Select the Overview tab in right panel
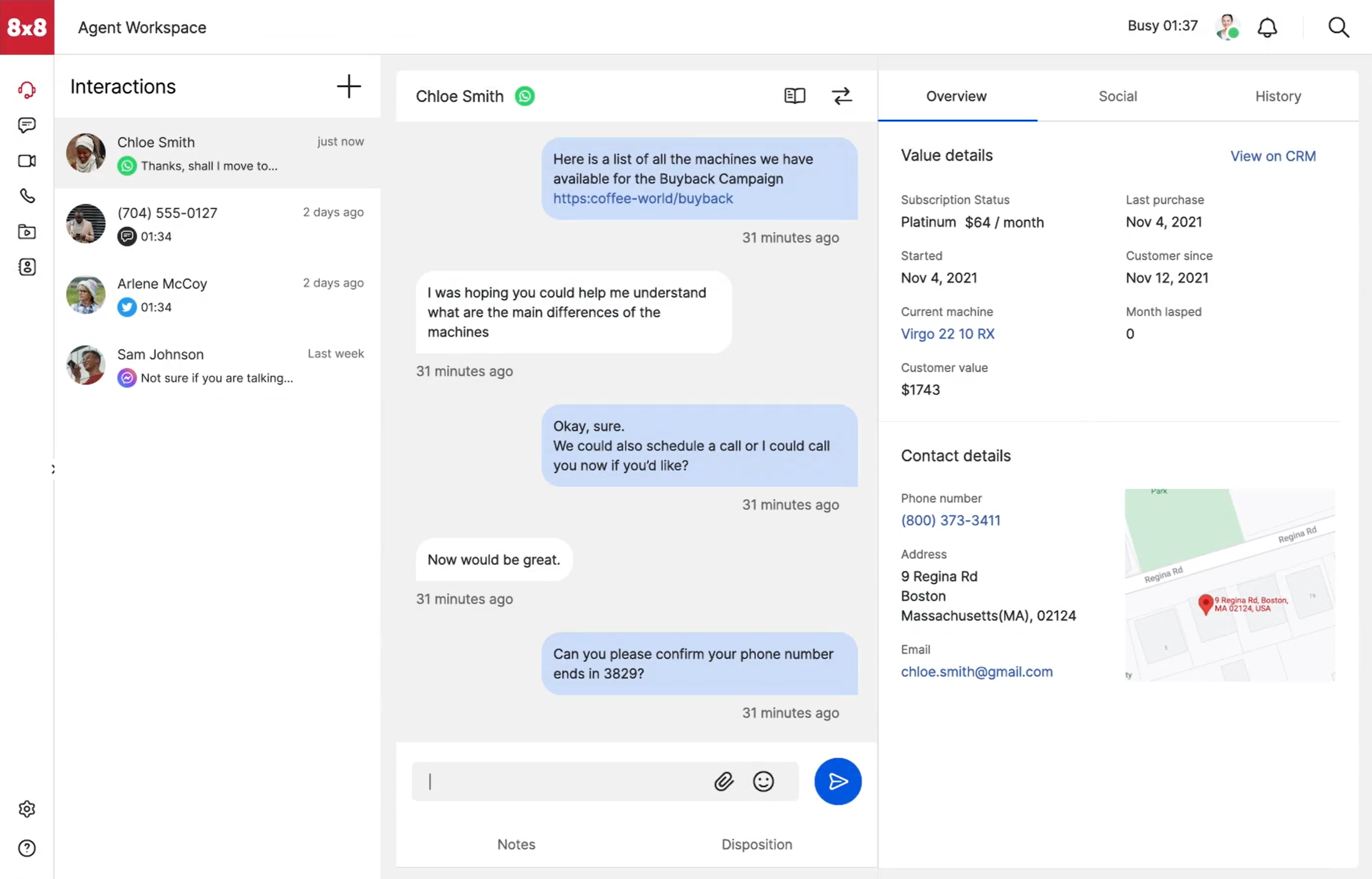The height and width of the screenshot is (879, 1372). click(x=956, y=96)
